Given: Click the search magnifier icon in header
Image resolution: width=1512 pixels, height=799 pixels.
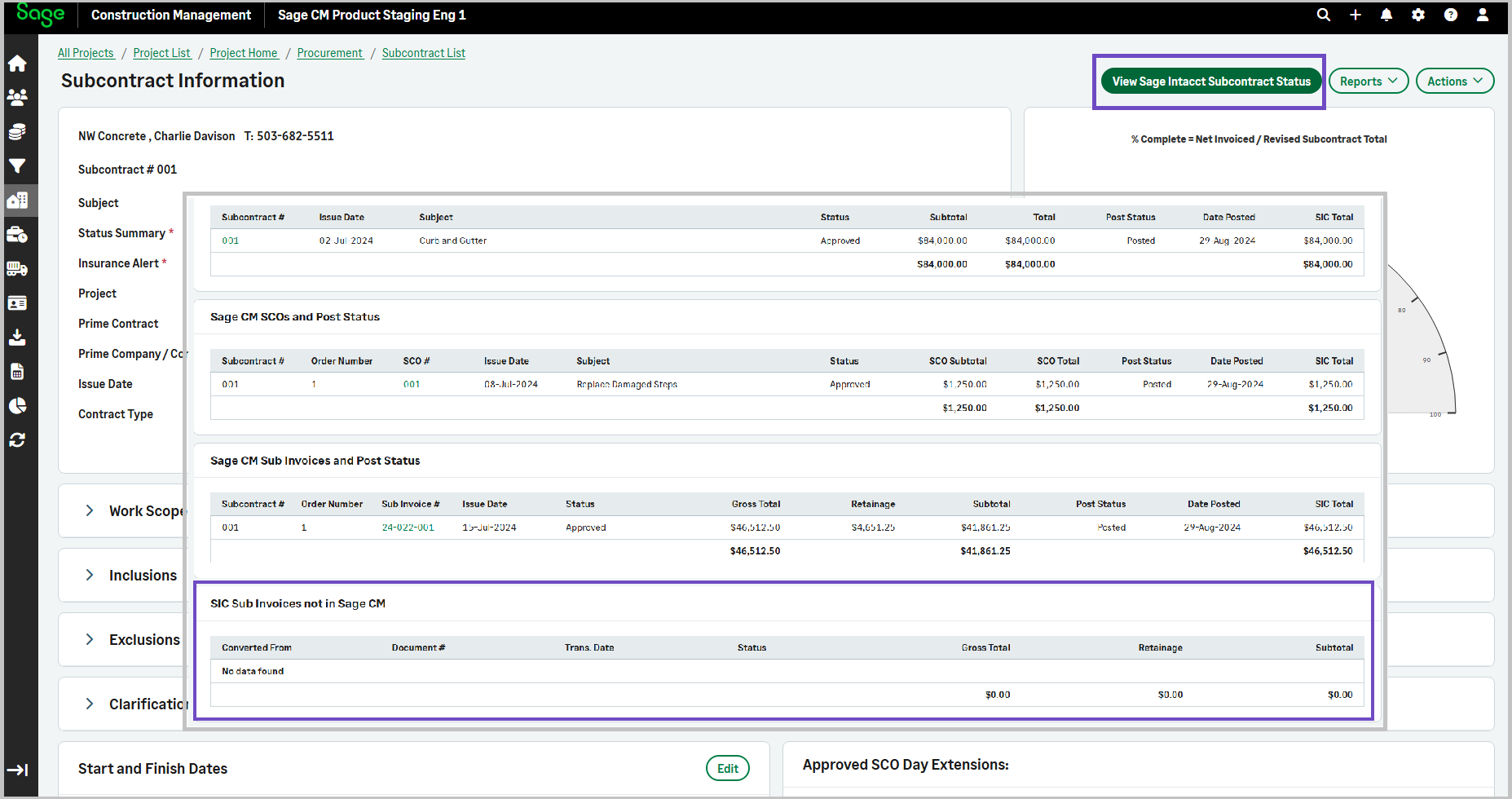Looking at the screenshot, I should tap(1324, 15).
